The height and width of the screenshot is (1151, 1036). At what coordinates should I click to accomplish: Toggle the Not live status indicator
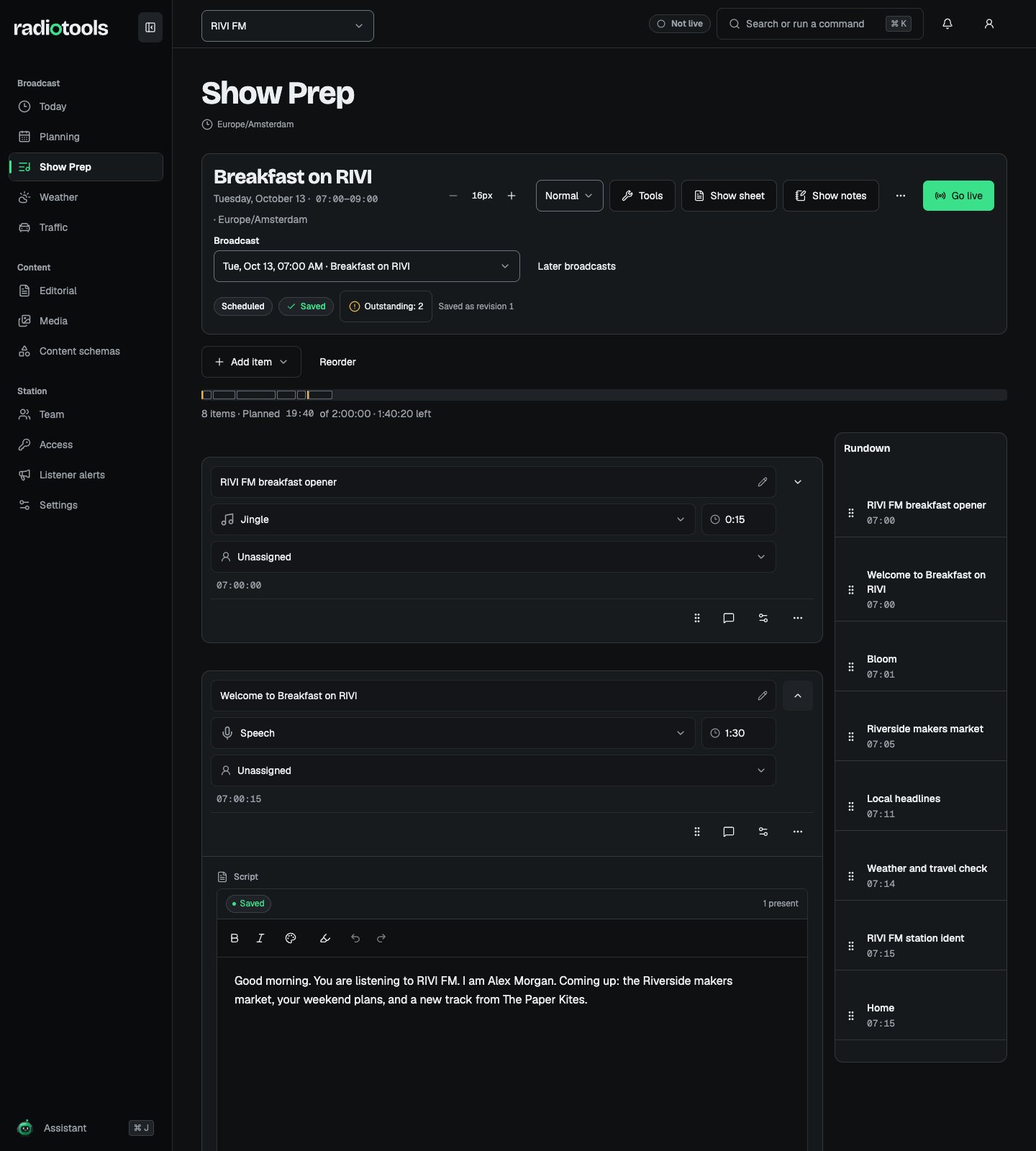click(680, 24)
